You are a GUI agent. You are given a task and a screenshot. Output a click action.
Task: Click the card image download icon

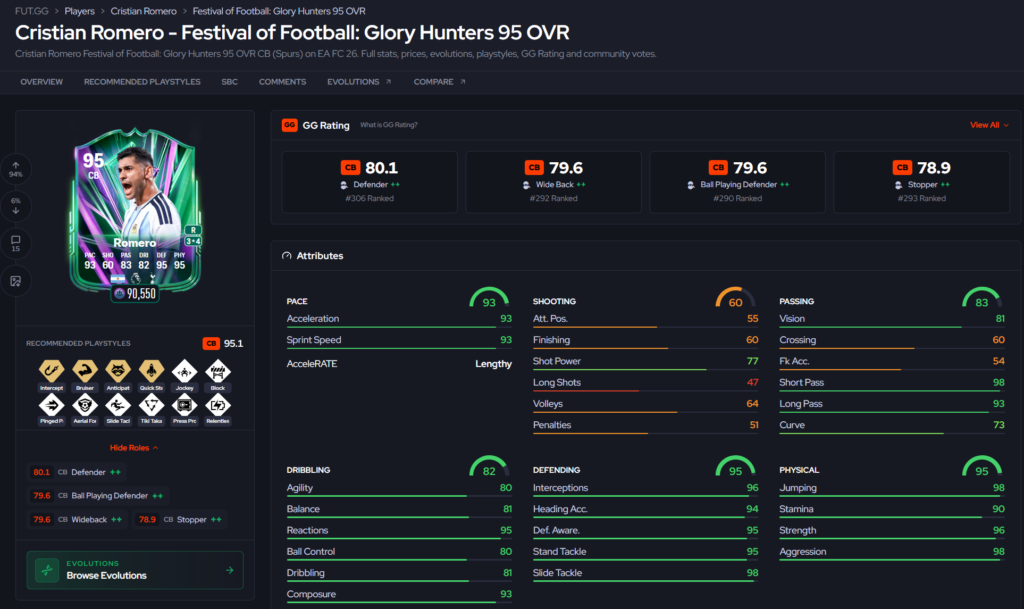tap(16, 281)
